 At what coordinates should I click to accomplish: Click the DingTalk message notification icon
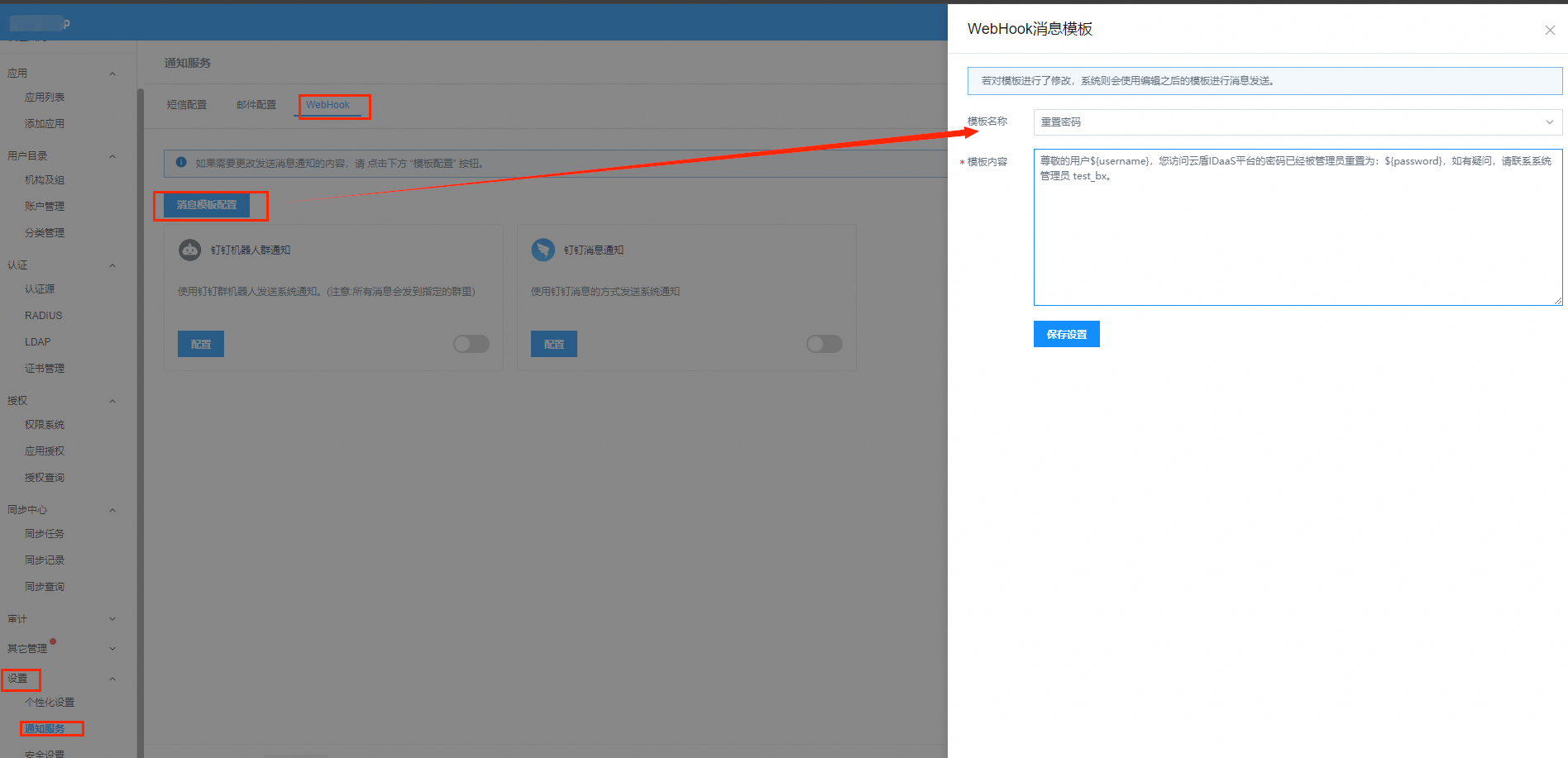pyautogui.click(x=543, y=250)
